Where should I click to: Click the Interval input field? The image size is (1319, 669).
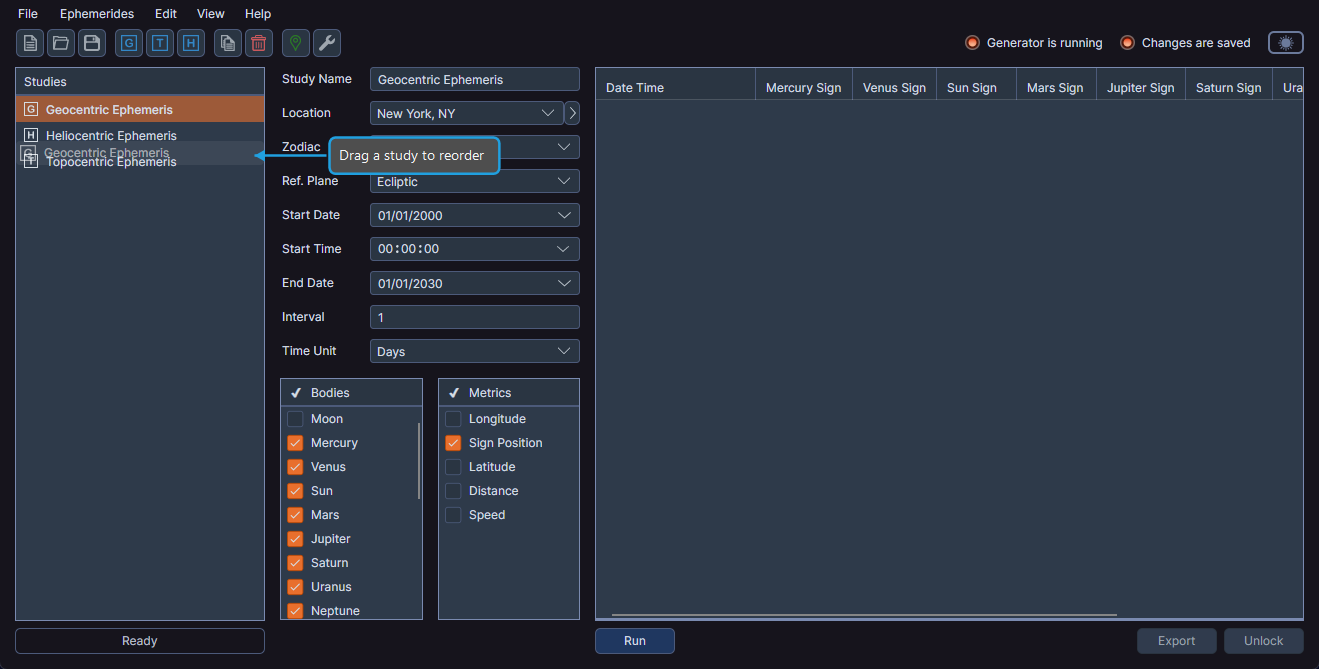[474, 317]
